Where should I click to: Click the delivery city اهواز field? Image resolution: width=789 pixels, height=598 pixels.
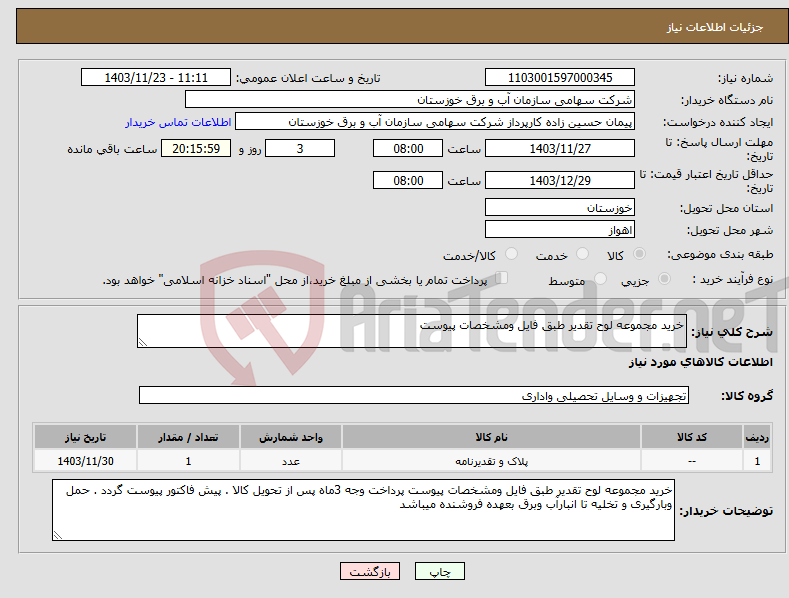[x=560, y=230]
